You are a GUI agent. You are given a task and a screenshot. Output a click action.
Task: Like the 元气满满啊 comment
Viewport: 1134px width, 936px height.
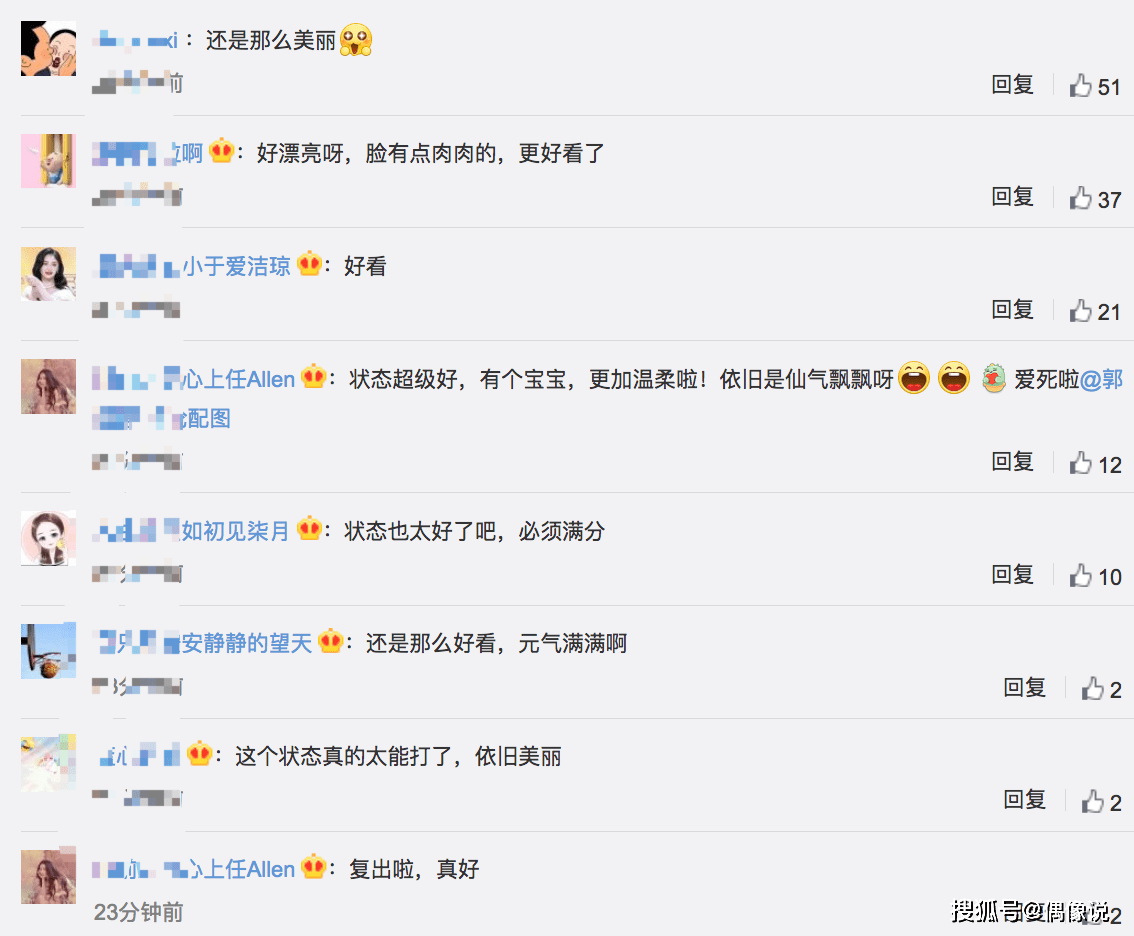pyautogui.click(x=1093, y=688)
